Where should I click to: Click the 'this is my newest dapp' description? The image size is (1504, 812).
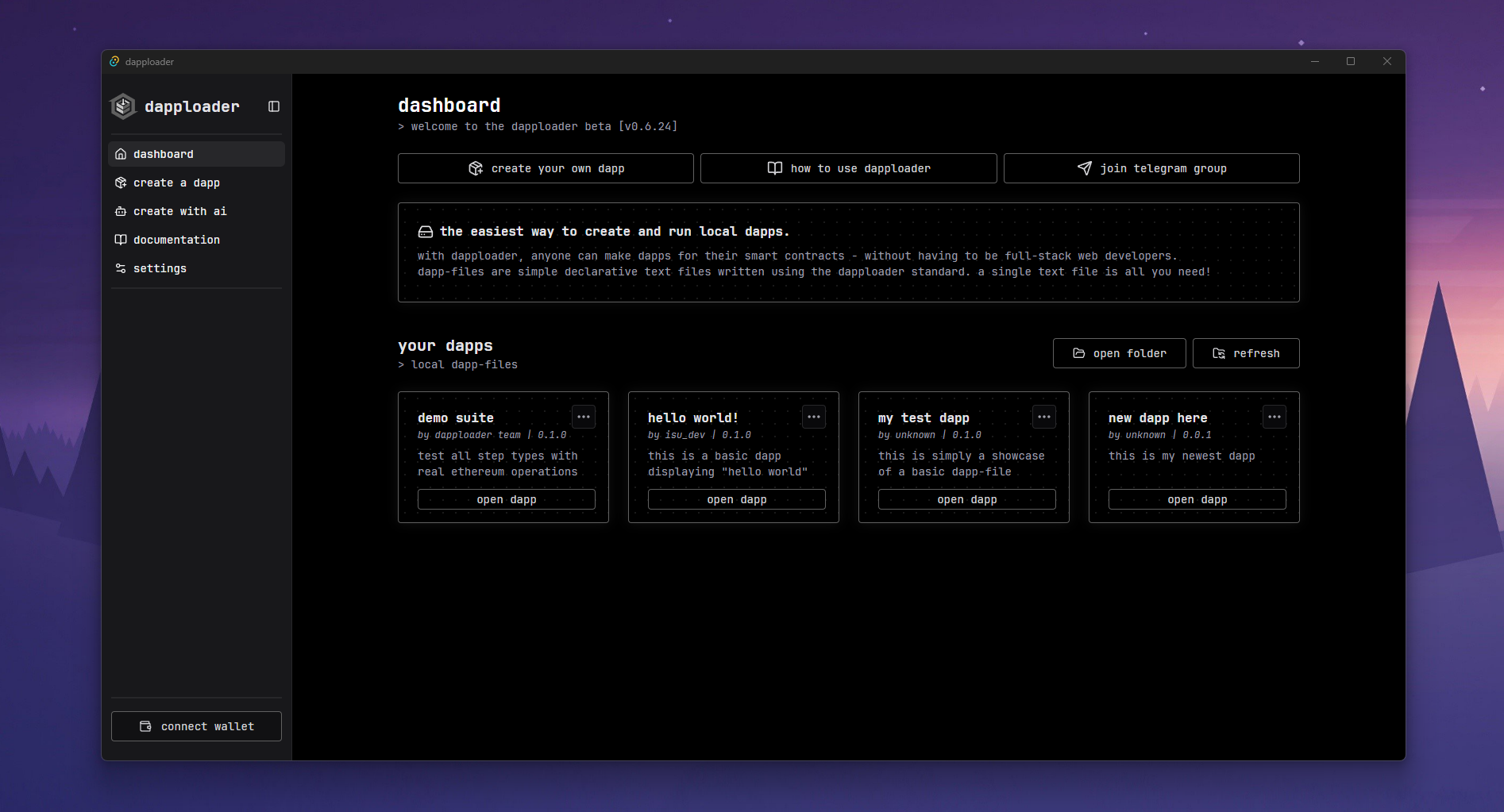click(x=1182, y=456)
